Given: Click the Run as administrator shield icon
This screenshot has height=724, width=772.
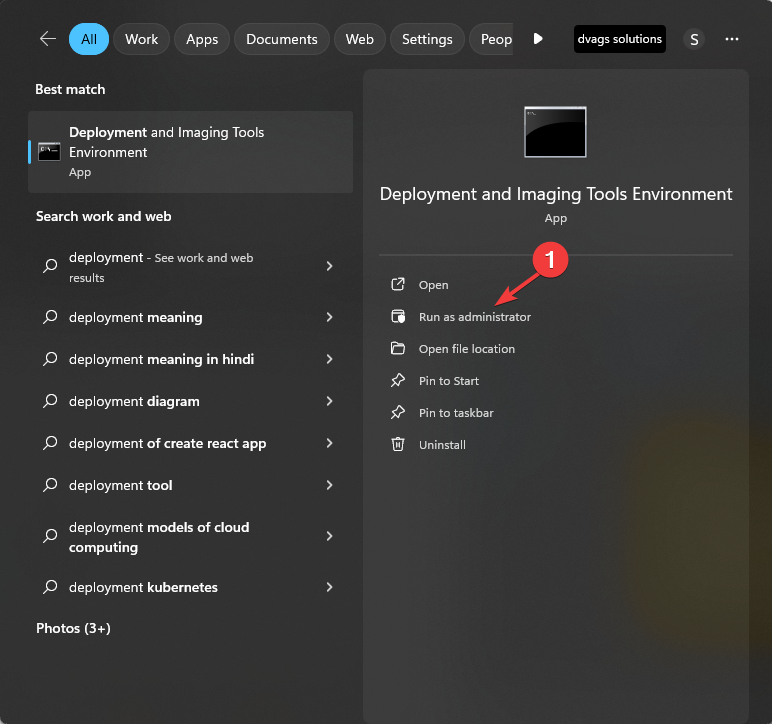Looking at the screenshot, I should 398,316.
